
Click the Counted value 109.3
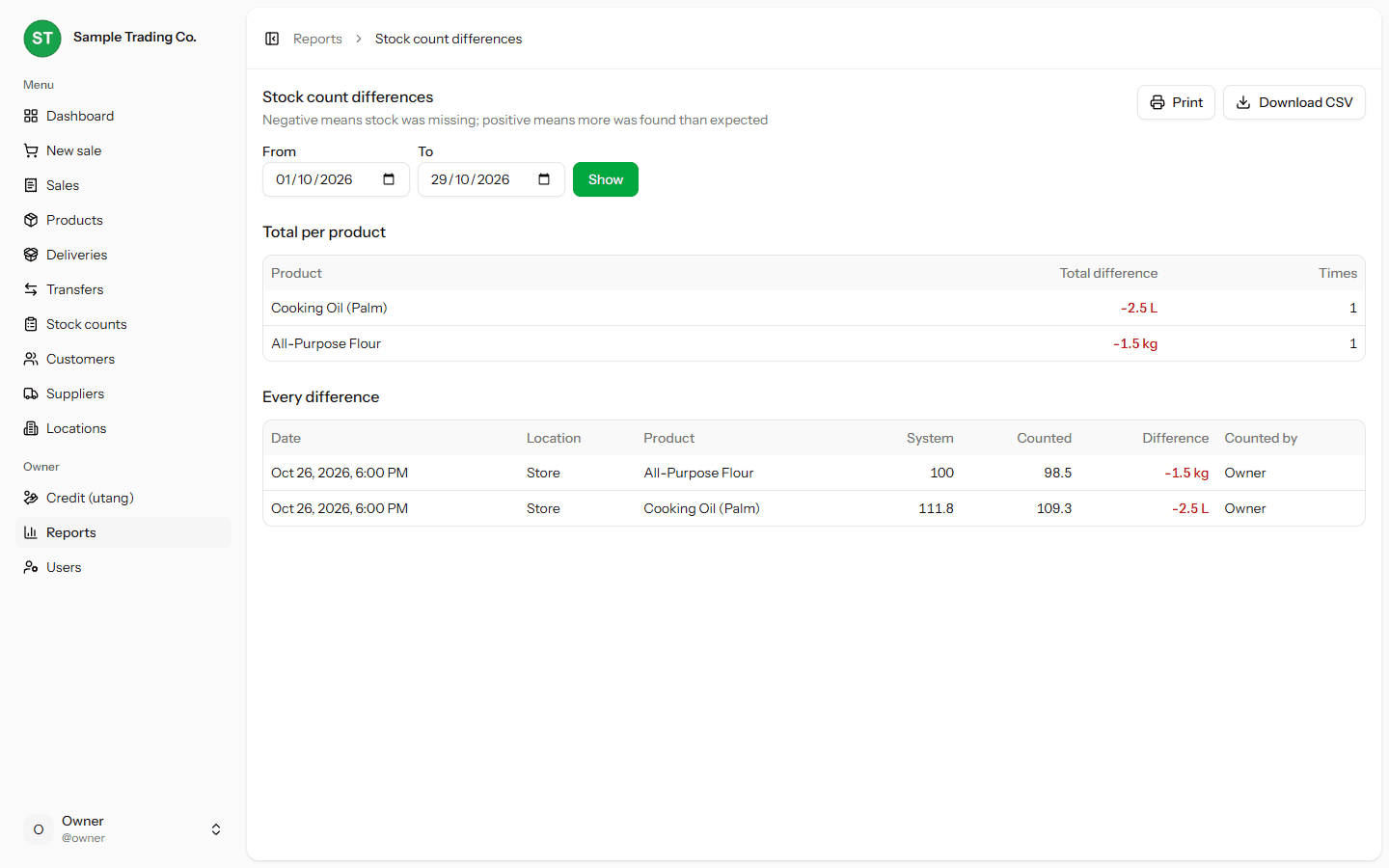[x=1054, y=508]
